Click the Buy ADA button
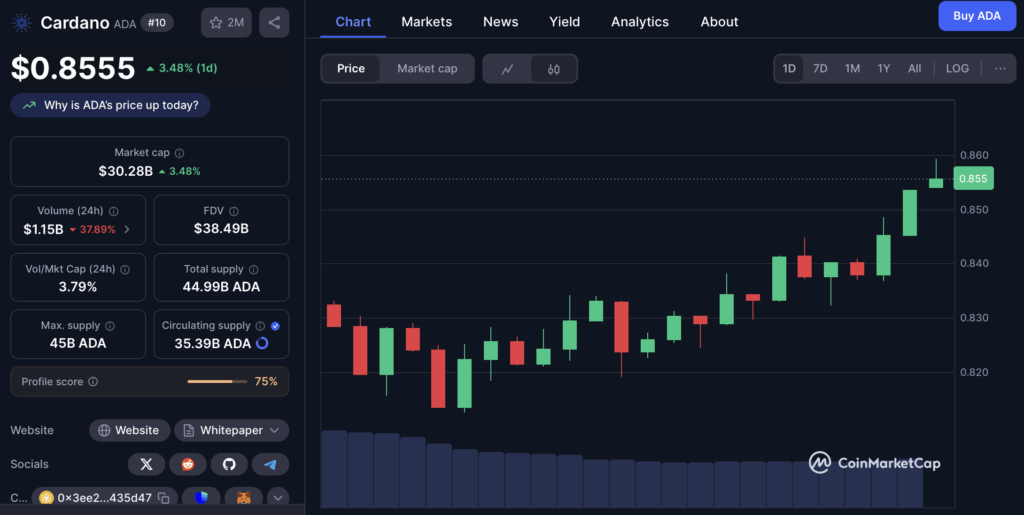Screen dimensions: 1024x515 pos(977,16)
